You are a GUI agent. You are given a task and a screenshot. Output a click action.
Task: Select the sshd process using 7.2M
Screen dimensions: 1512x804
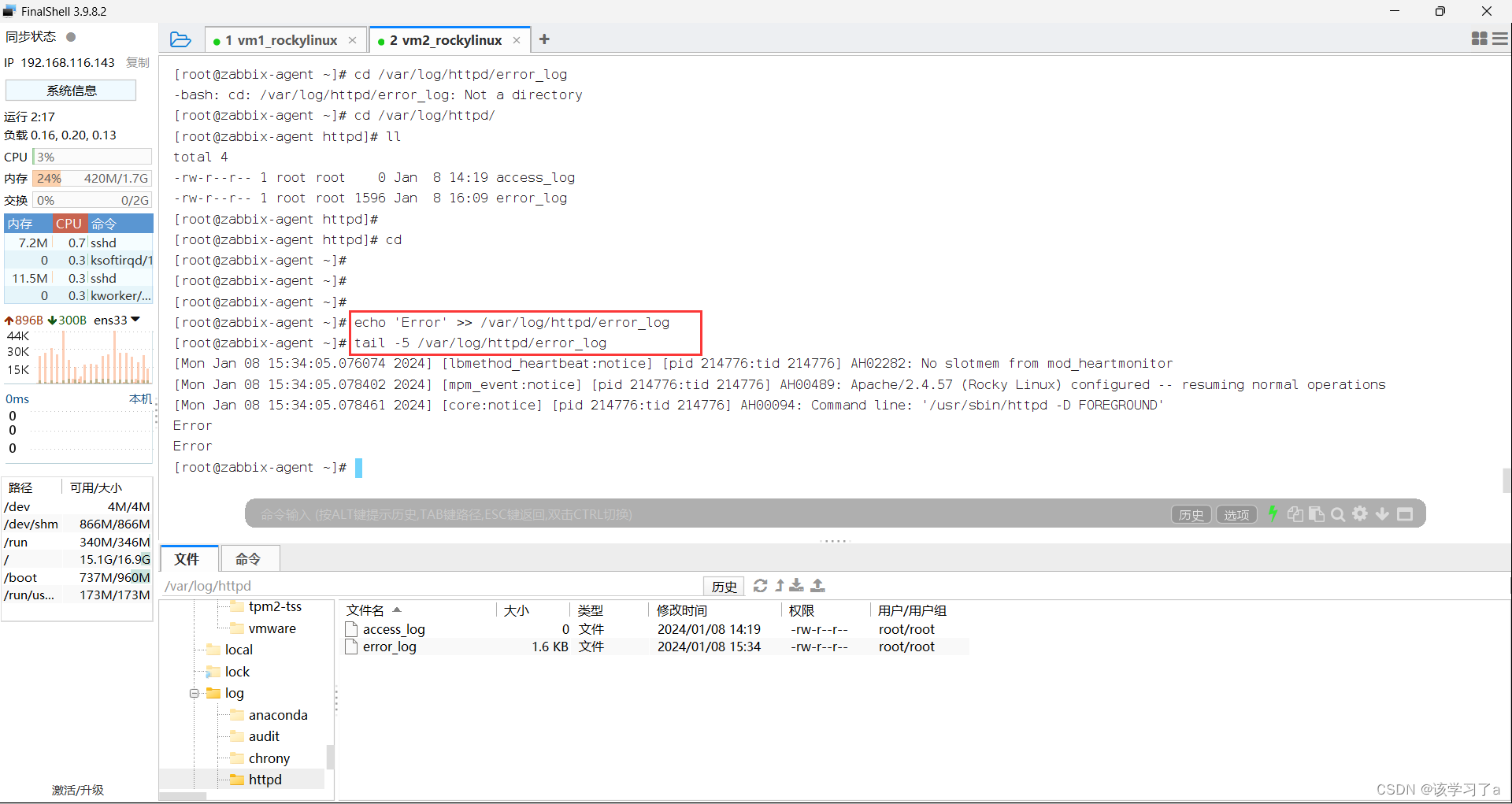[79, 243]
